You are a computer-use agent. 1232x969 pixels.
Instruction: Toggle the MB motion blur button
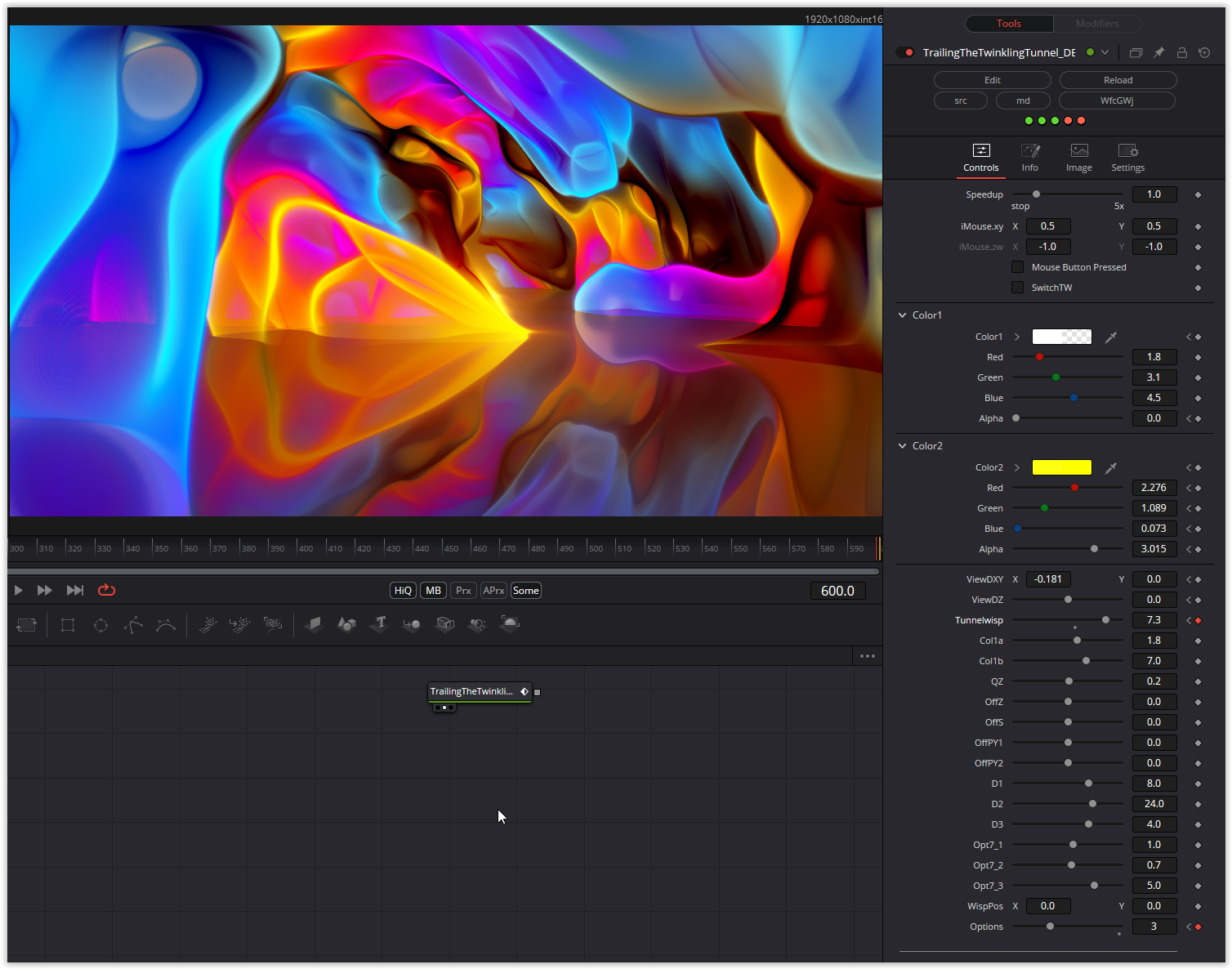(x=434, y=591)
